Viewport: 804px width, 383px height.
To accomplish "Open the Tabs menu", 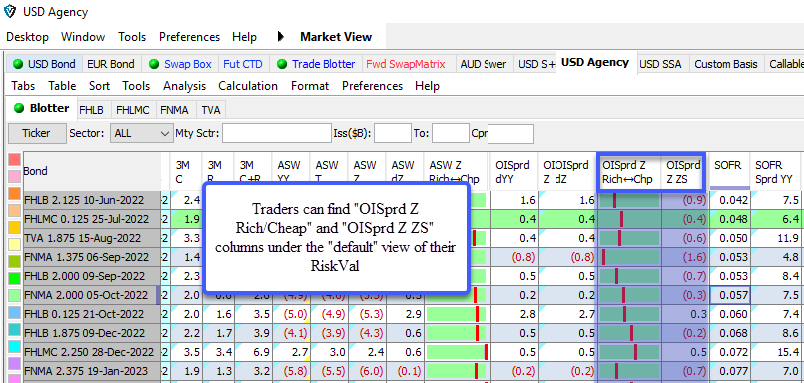I will pyautogui.click(x=23, y=86).
